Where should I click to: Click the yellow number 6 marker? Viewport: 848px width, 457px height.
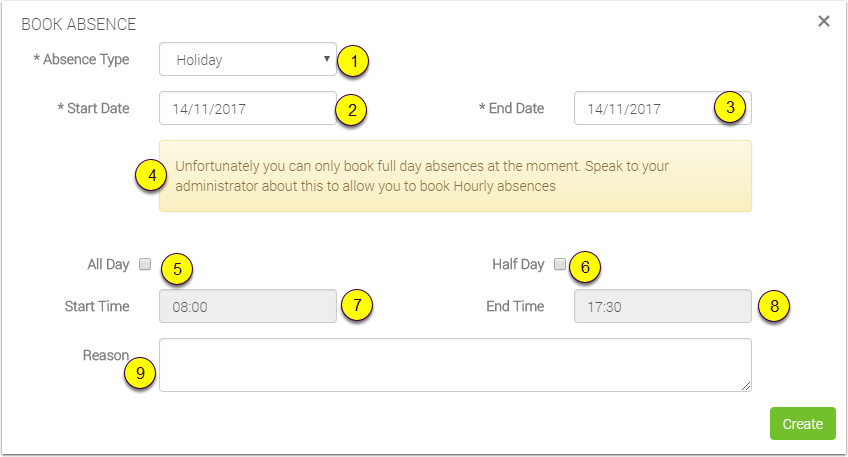click(x=586, y=266)
